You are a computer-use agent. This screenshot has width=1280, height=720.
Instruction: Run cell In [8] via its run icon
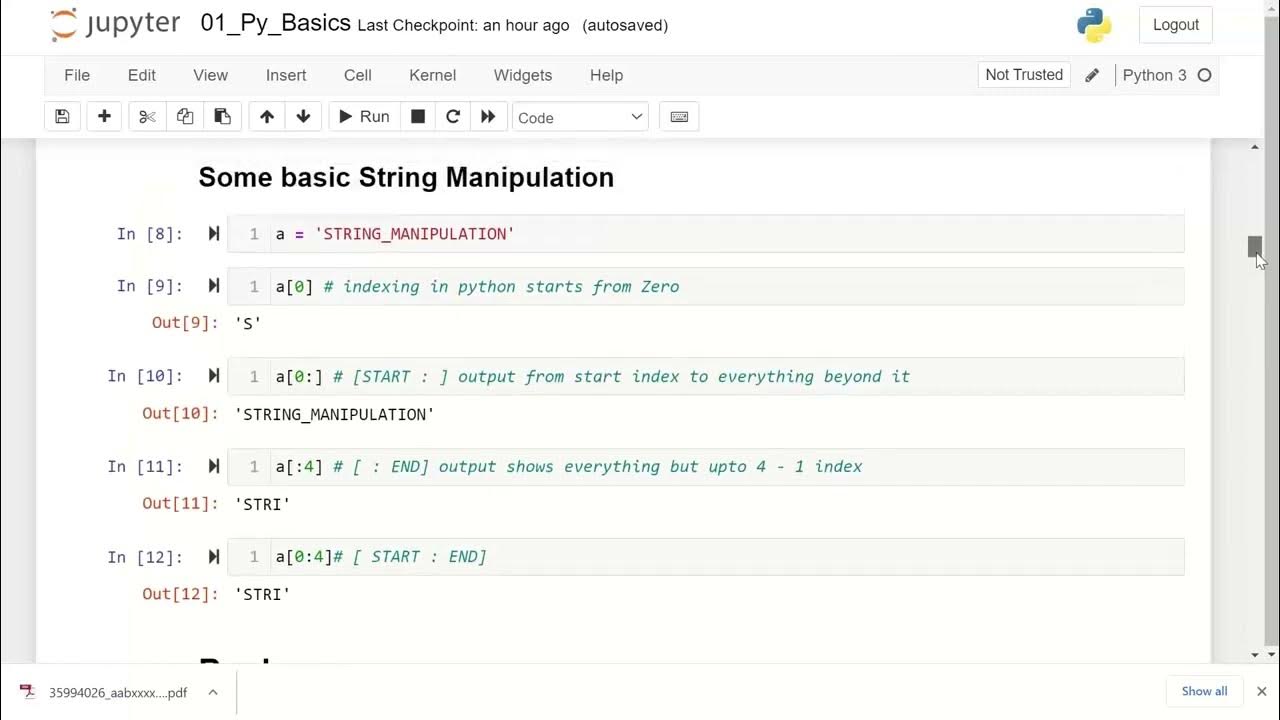213,234
